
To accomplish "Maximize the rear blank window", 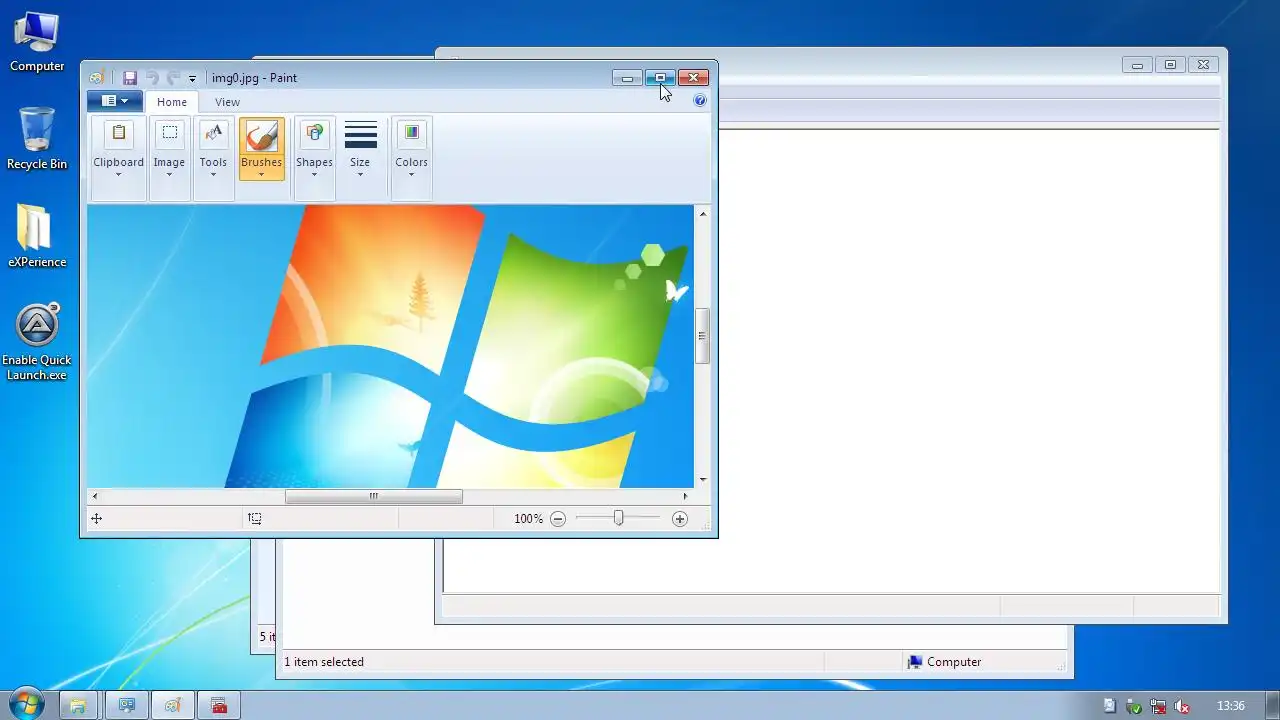I will [1170, 65].
